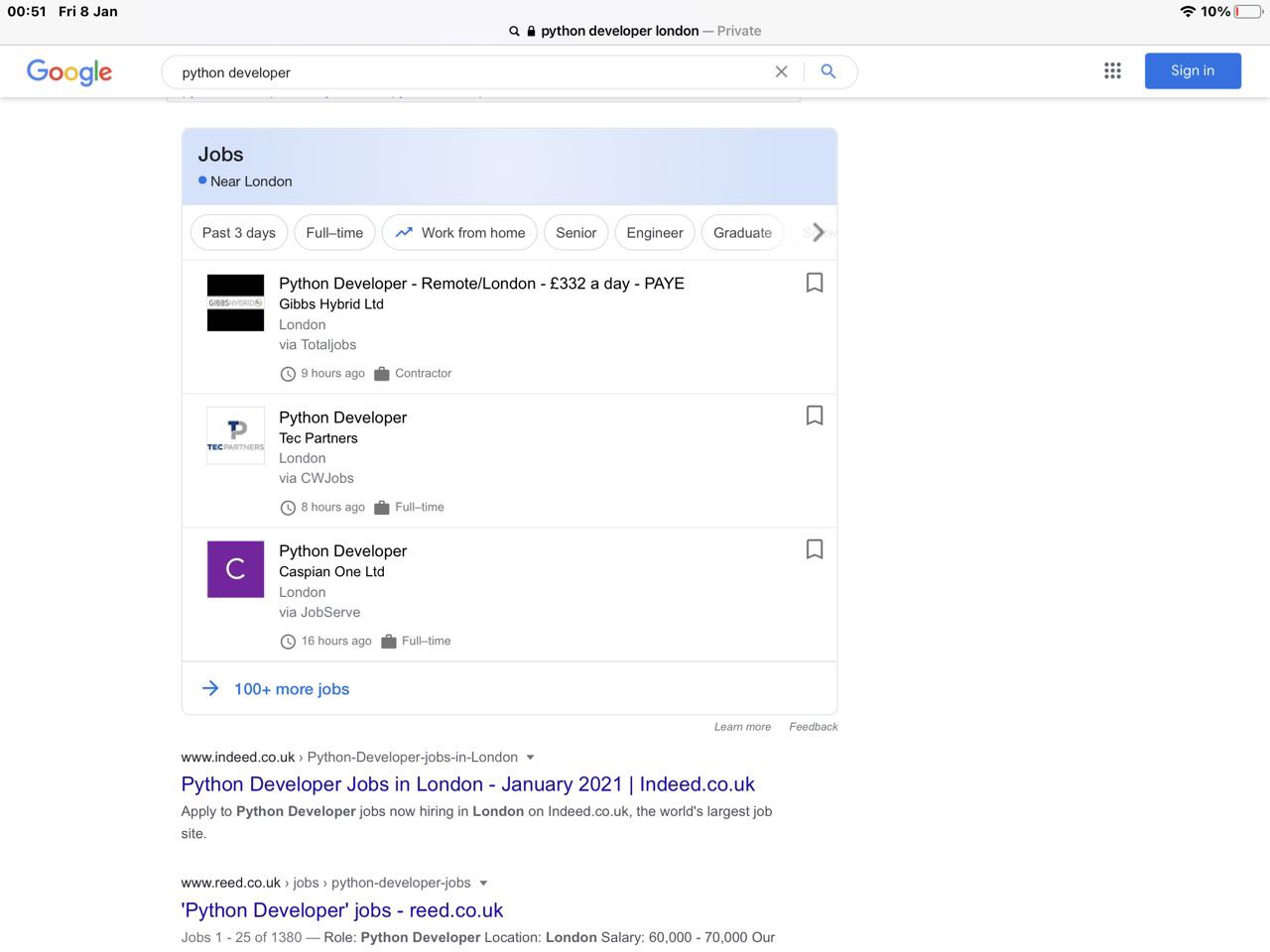Click the blue magnifier search button
Screen dimensions: 1270x952
coord(828,71)
